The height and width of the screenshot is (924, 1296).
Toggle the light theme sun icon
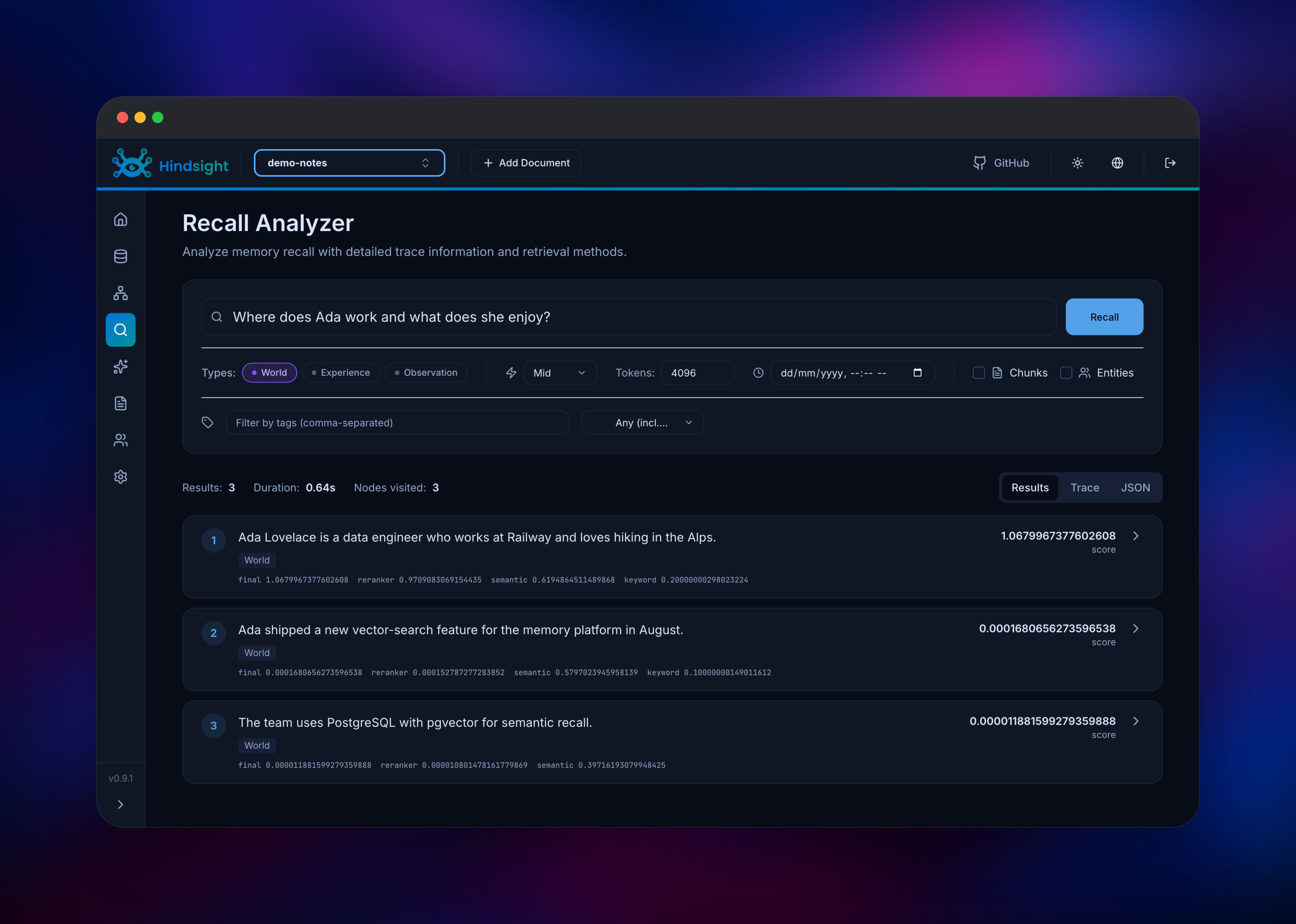(1078, 163)
